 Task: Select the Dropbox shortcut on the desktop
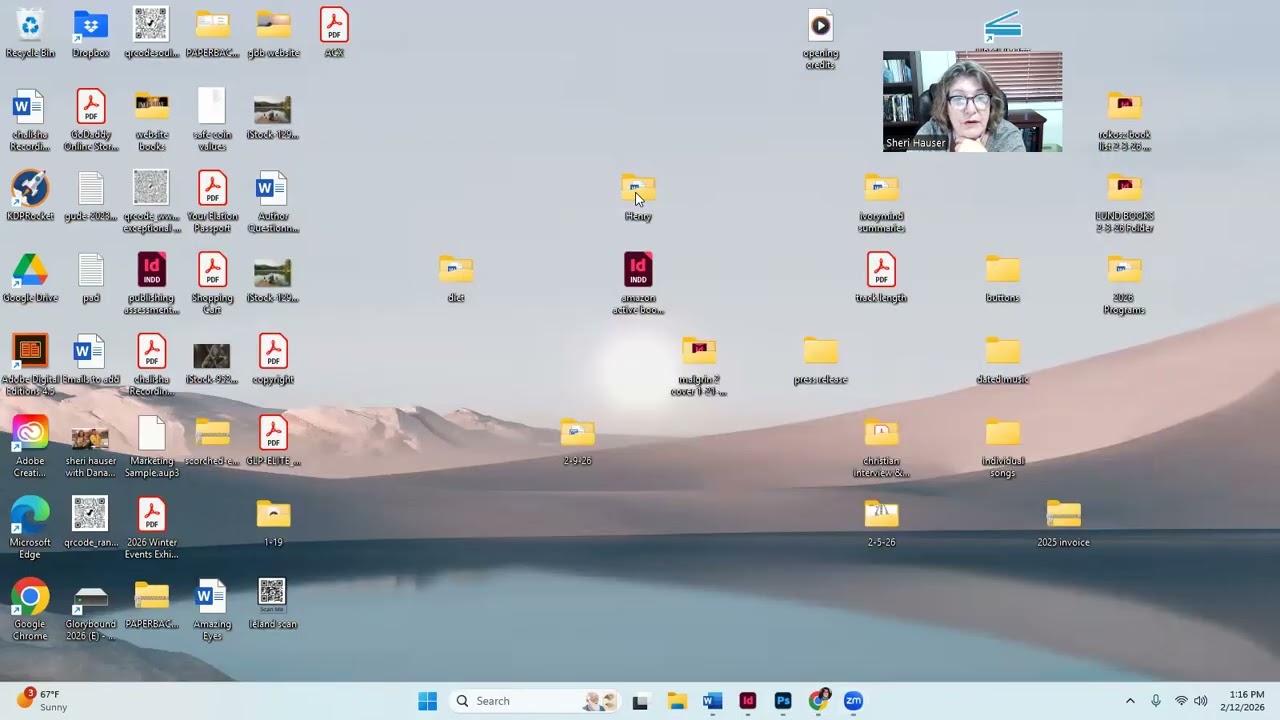tap(90, 33)
